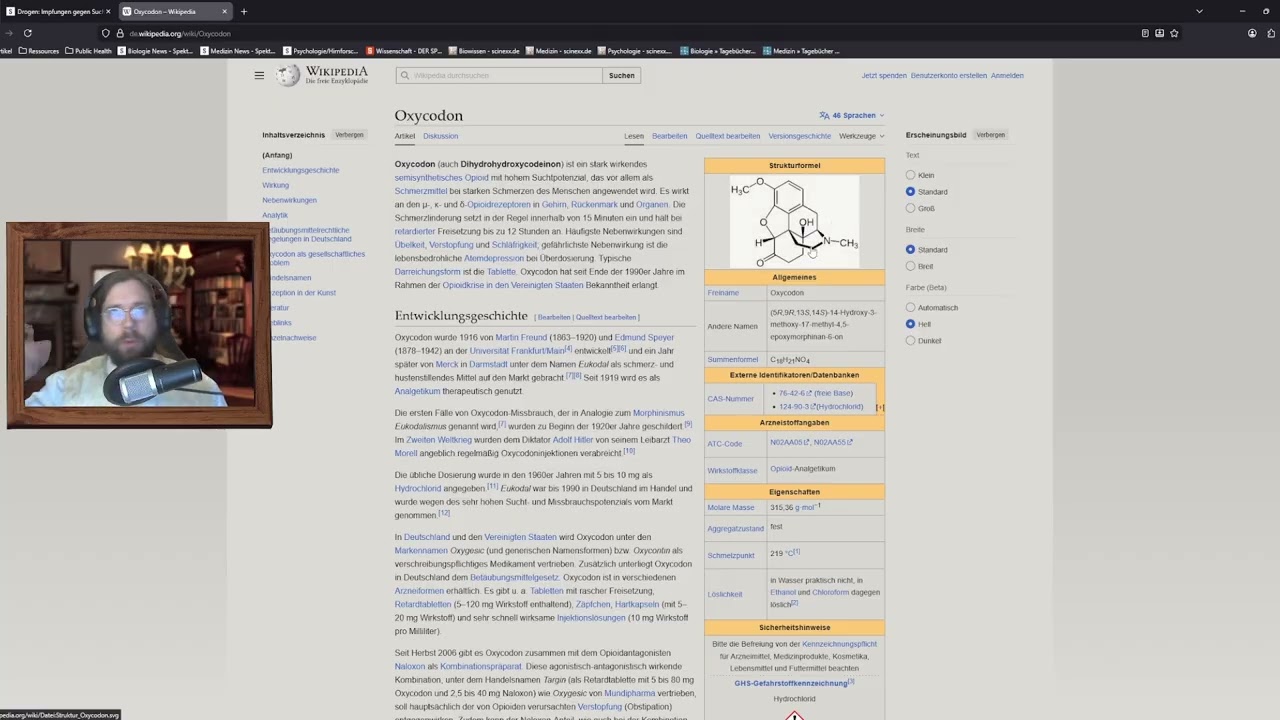The image size is (1280, 720).
Task: Select Standard under Breite
Action: click(910, 249)
